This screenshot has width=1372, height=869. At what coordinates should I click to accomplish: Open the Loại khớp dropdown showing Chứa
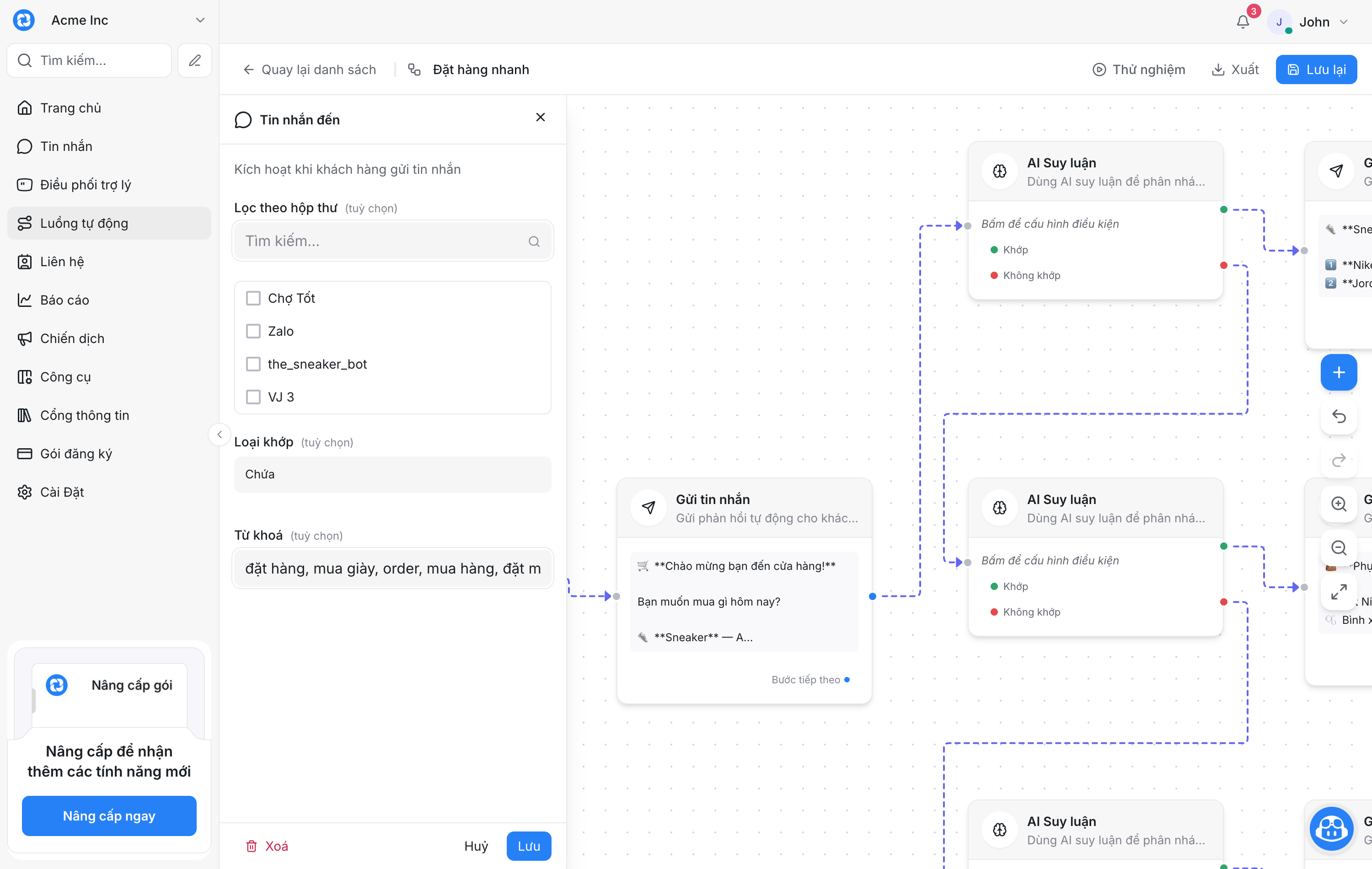[x=392, y=474]
